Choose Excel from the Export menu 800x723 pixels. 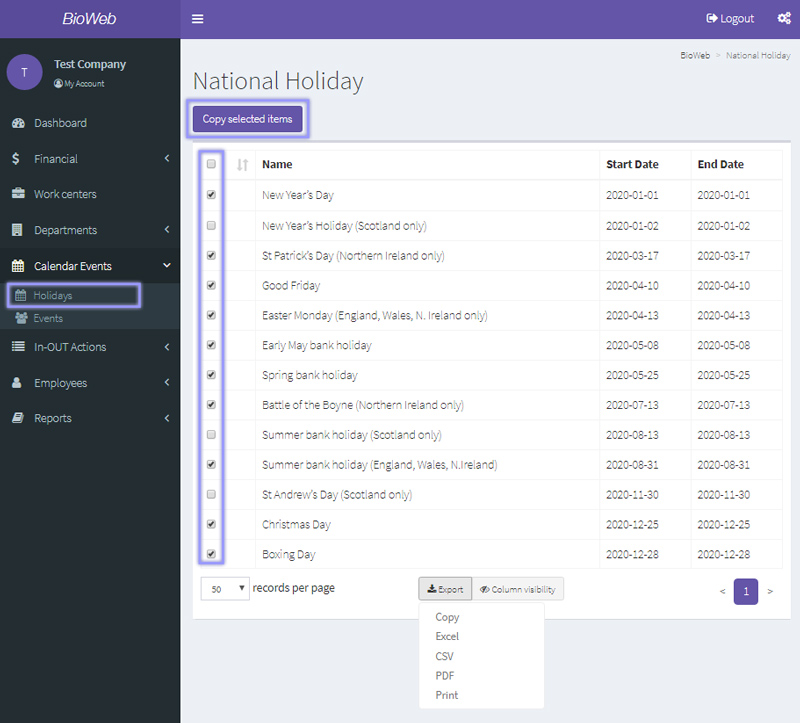447,637
